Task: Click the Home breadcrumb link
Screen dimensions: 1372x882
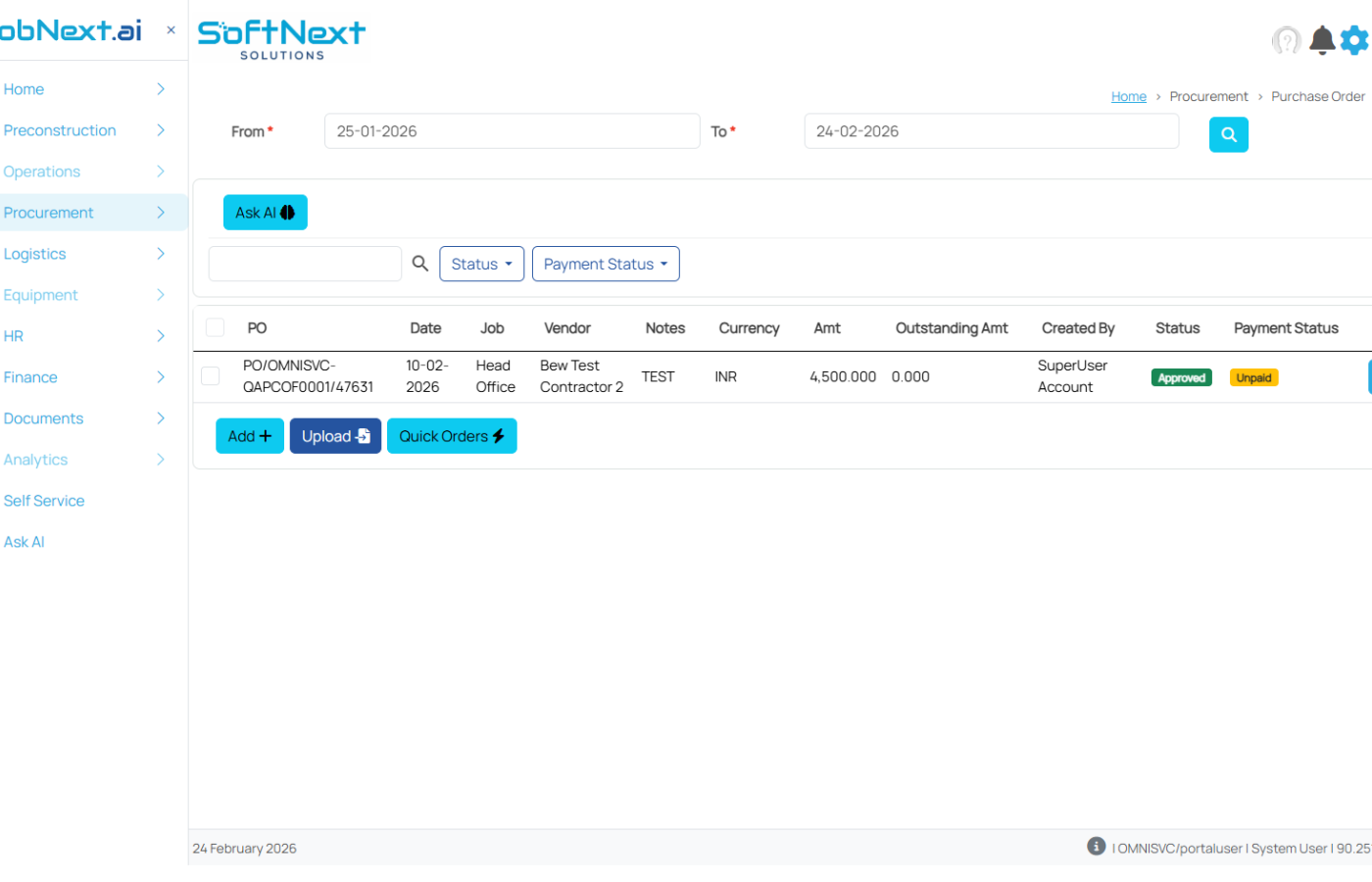Action: [1128, 96]
